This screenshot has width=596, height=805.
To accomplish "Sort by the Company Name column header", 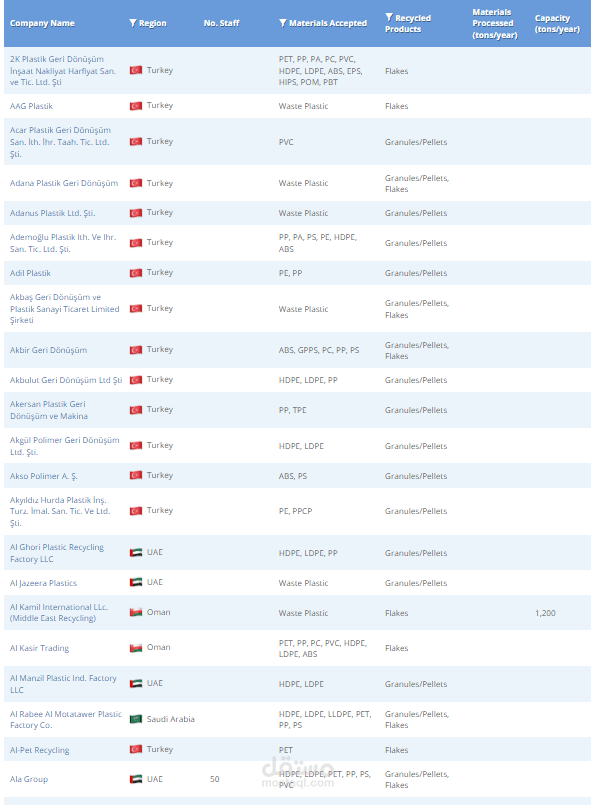I will tap(42, 23).
